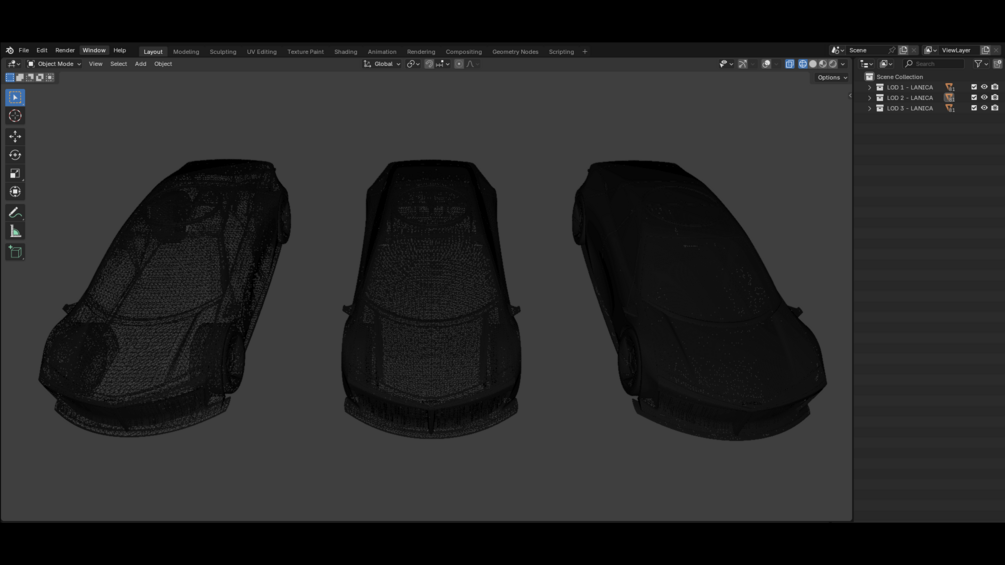Choose the intersect selection mode icon
The width and height of the screenshot is (1005, 565).
click(x=50, y=78)
